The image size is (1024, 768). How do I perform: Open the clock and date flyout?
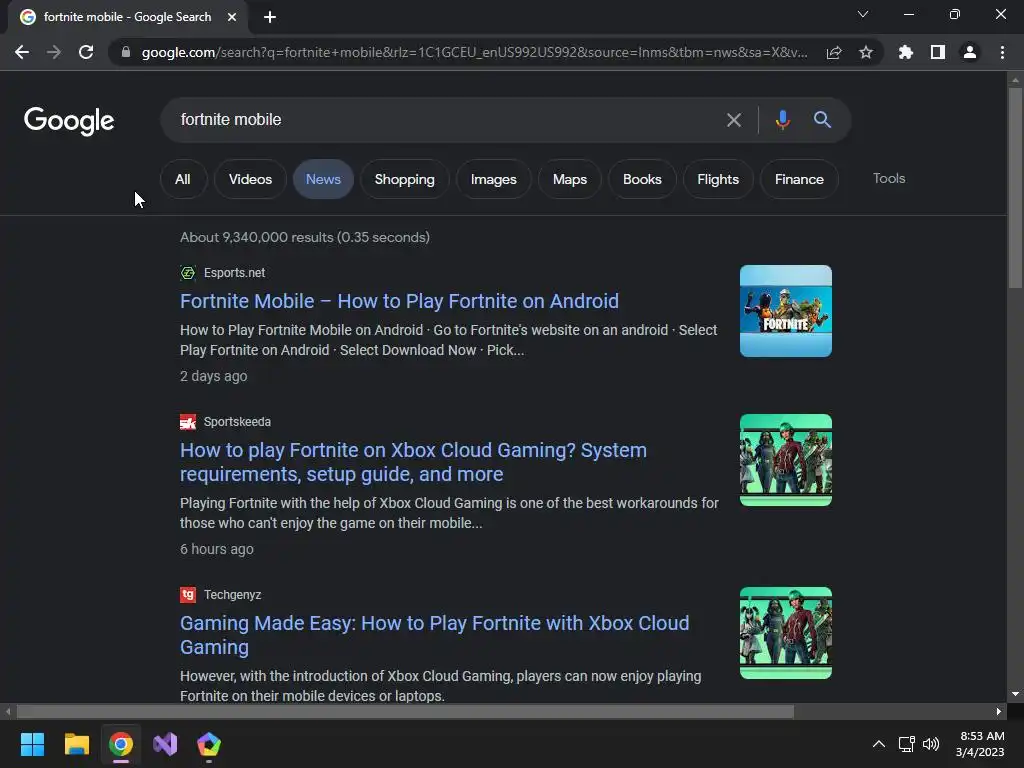coord(981,744)
